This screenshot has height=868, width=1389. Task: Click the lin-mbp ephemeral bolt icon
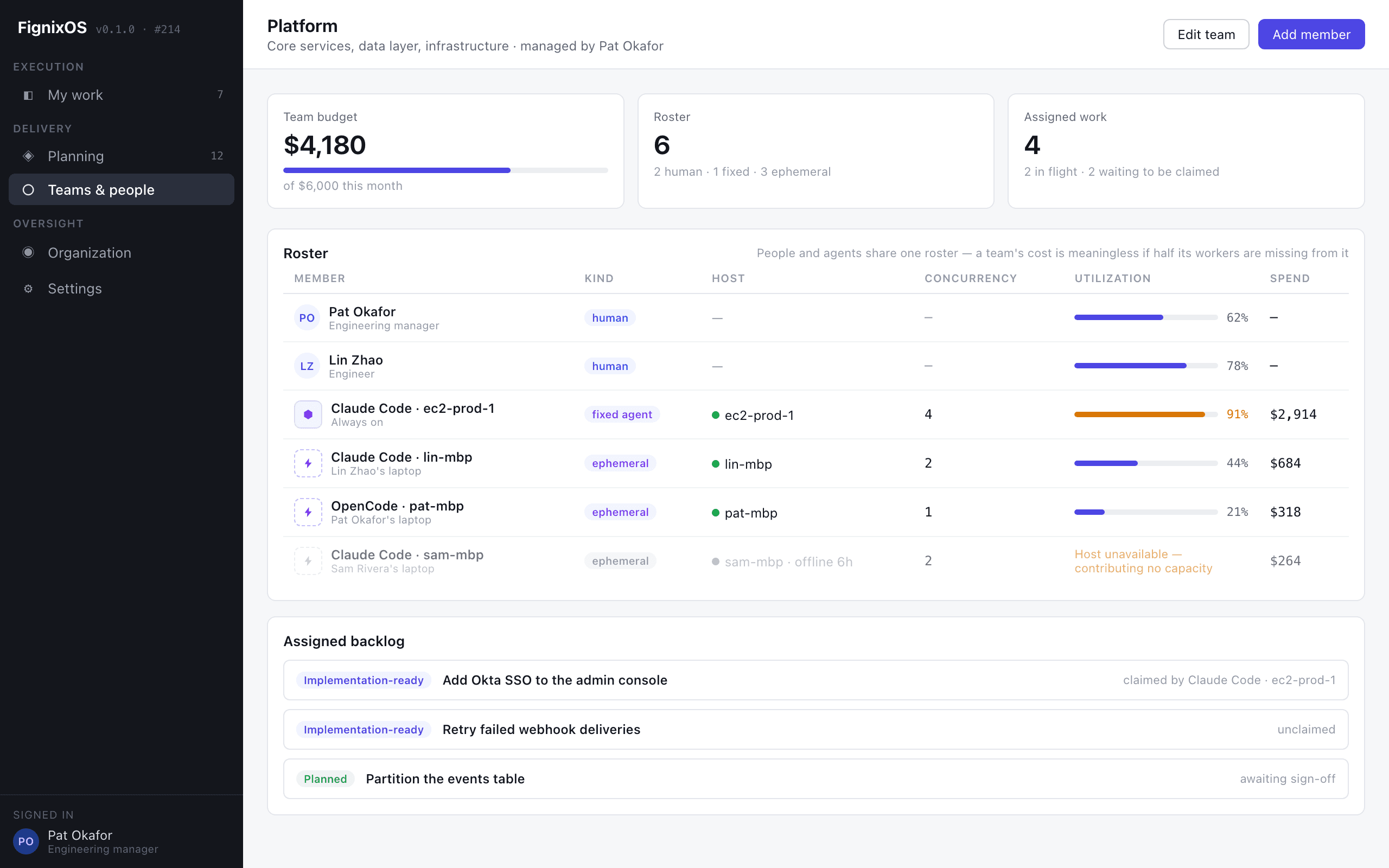click(308, 463)
